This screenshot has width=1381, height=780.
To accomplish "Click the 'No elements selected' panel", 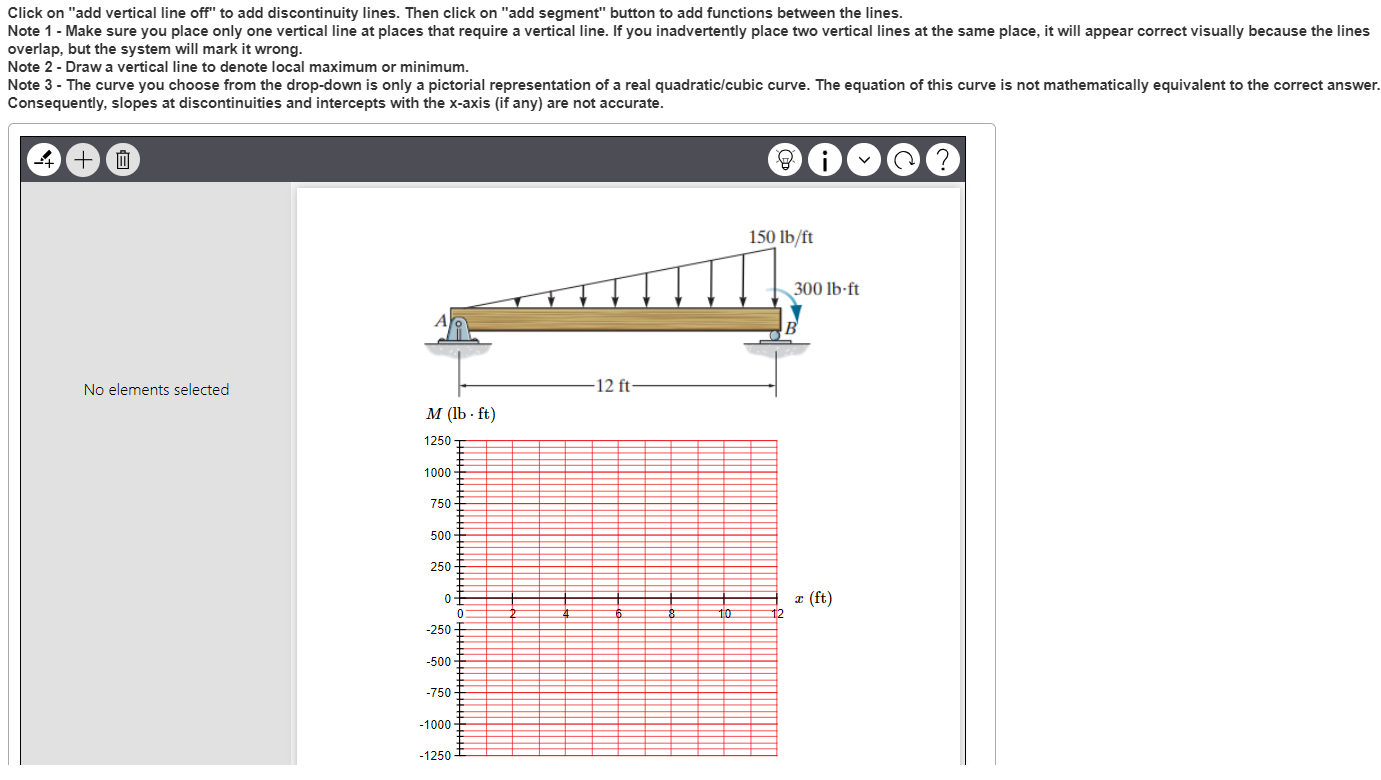I will tap(156, 390).
